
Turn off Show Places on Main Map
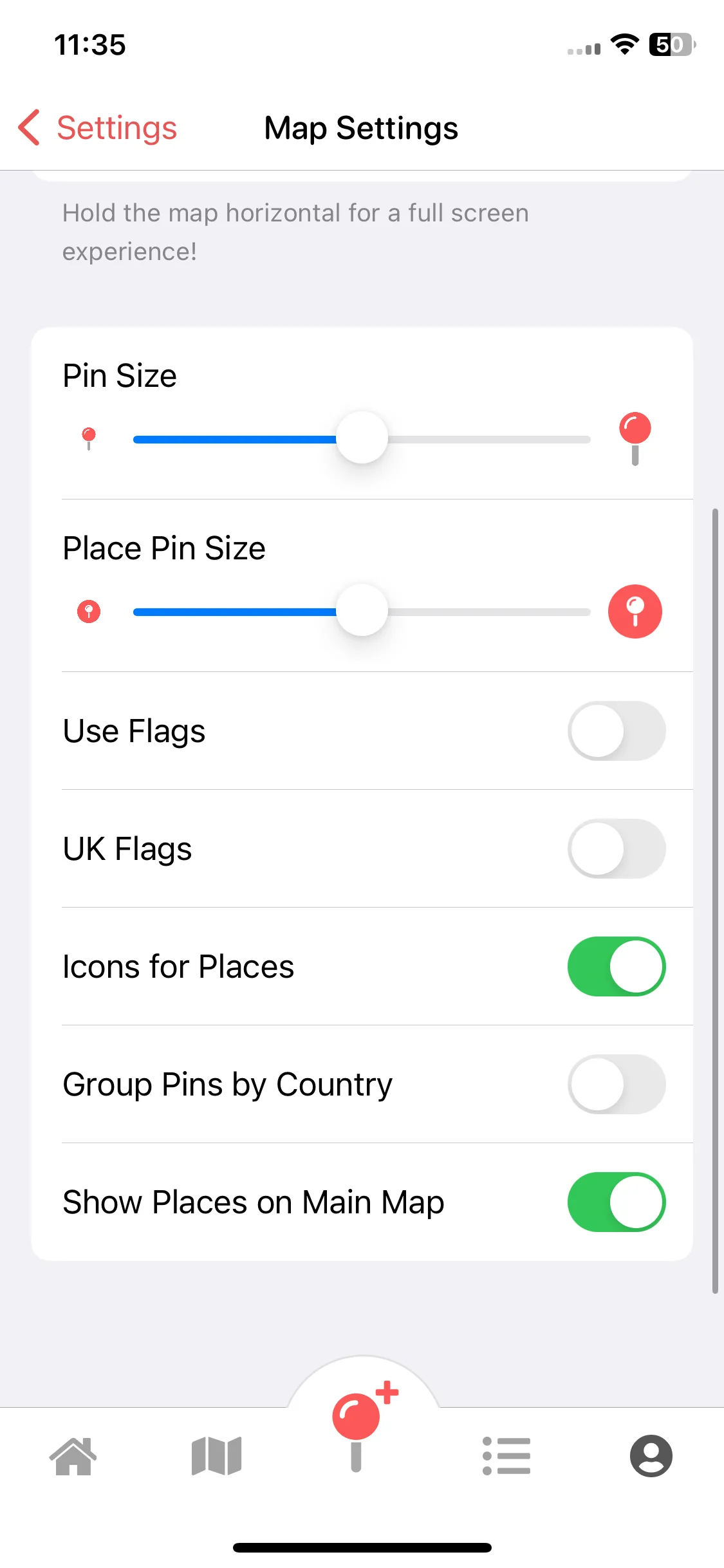[x=617, y=1202]
